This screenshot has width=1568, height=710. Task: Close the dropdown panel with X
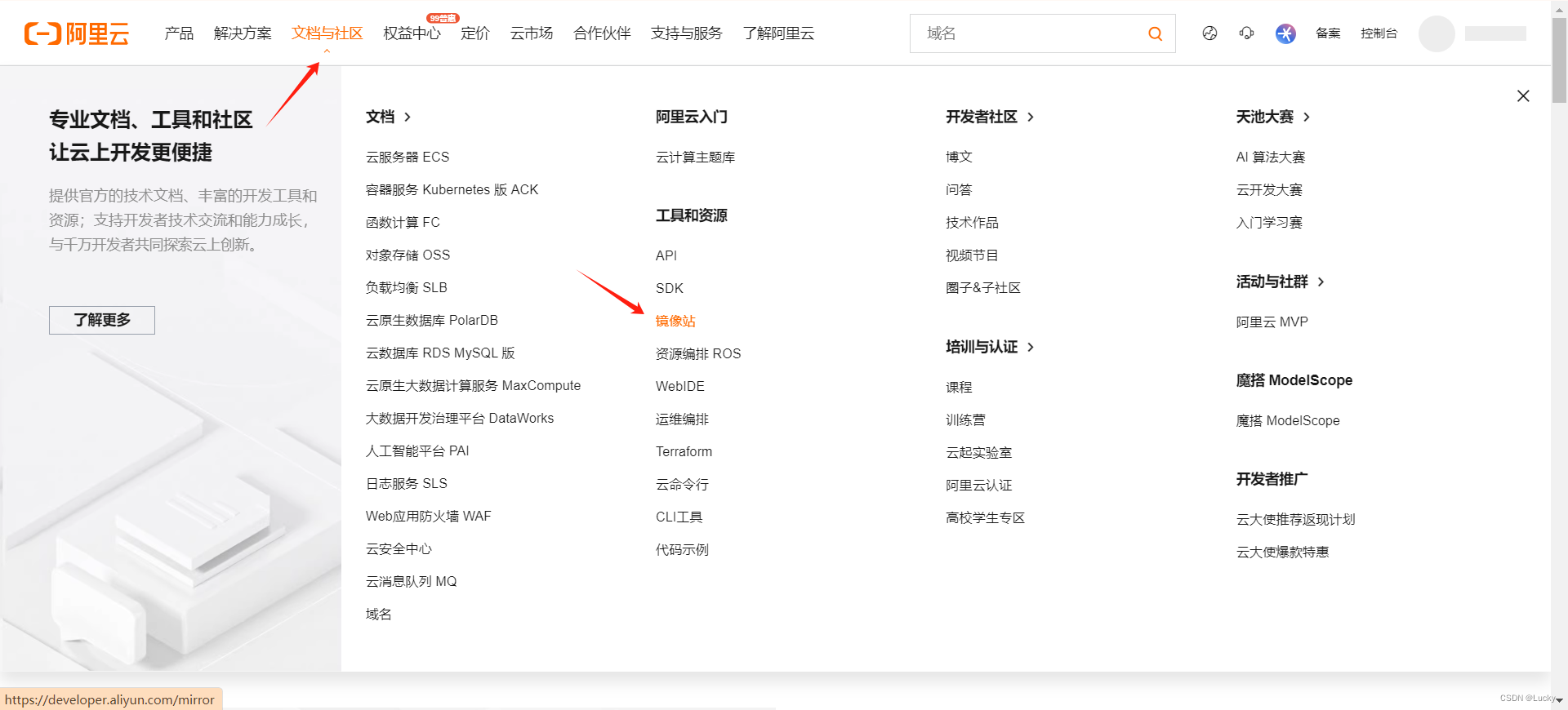(1523, 96)
